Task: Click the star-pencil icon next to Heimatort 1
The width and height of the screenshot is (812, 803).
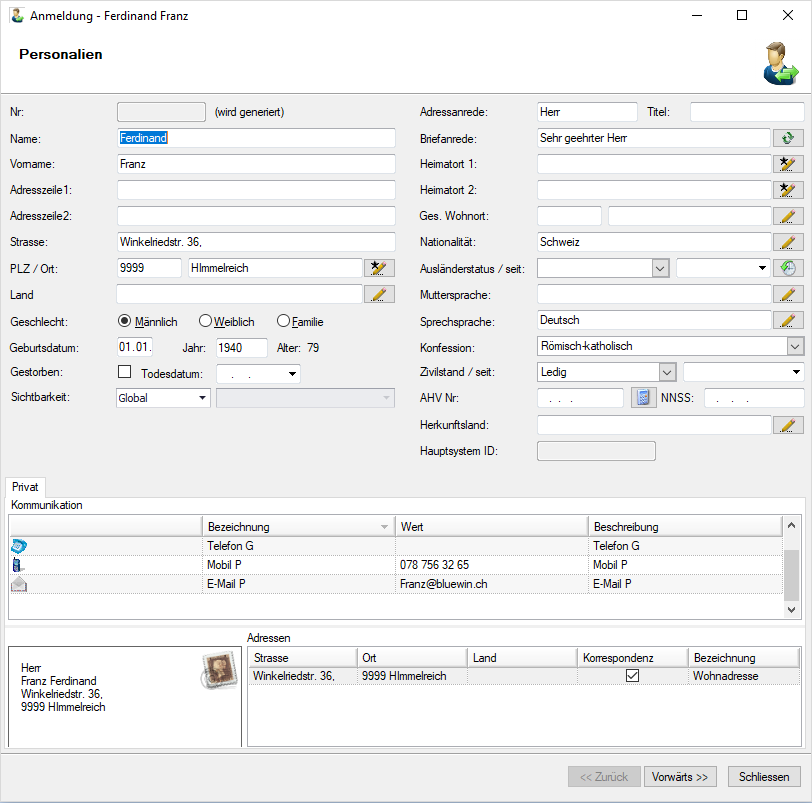Action: pyautogui.click(x=788, y=164)
